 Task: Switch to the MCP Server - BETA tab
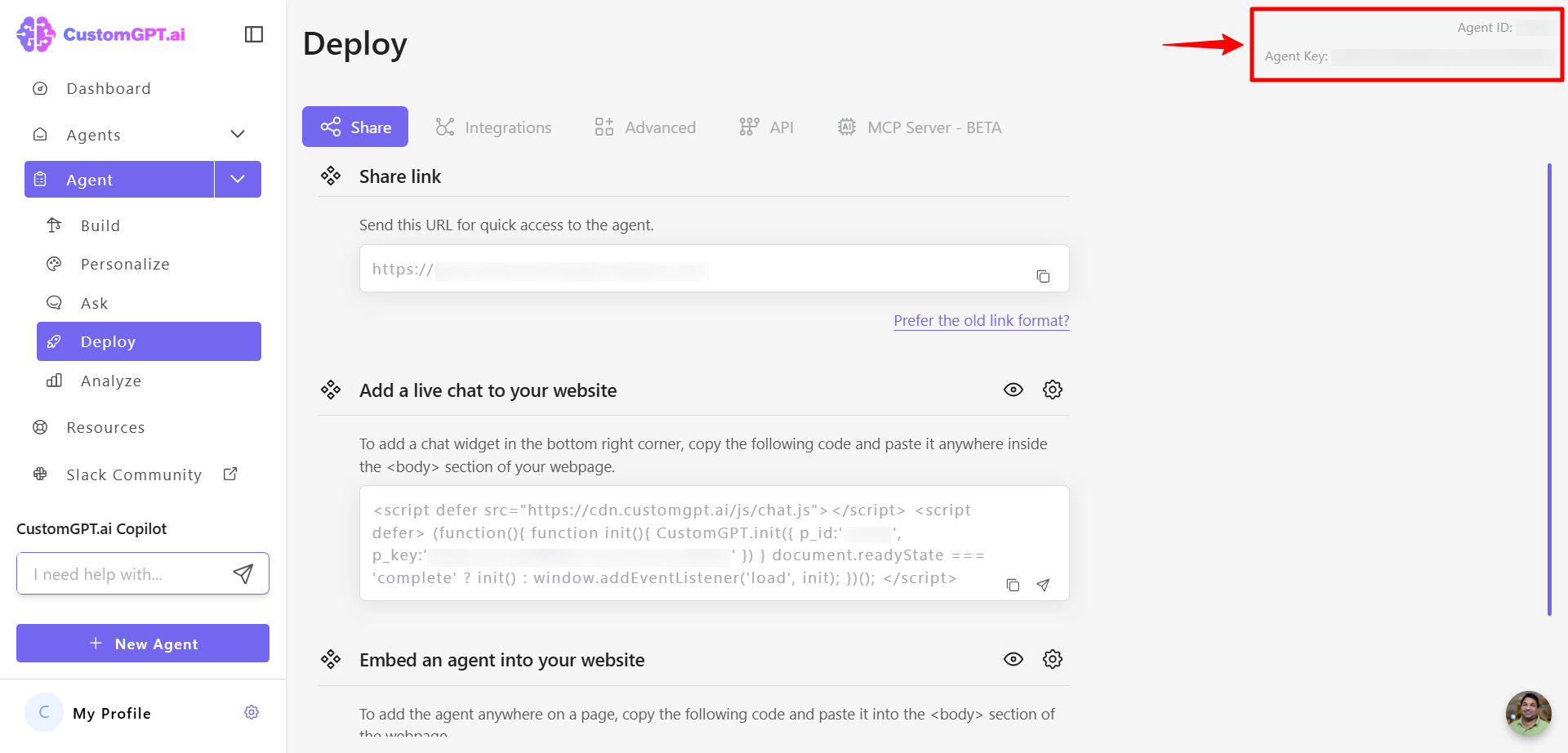coord(919,127)
